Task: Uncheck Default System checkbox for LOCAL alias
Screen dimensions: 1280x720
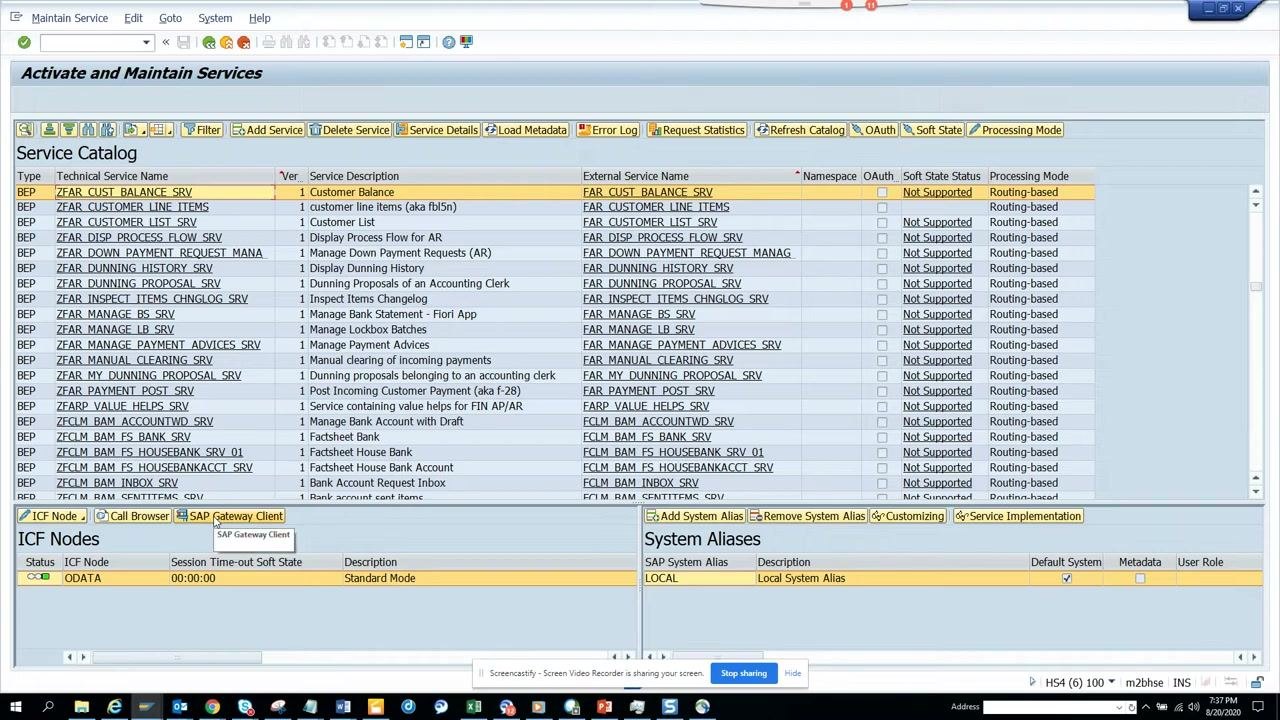Action: [1066, 578]
